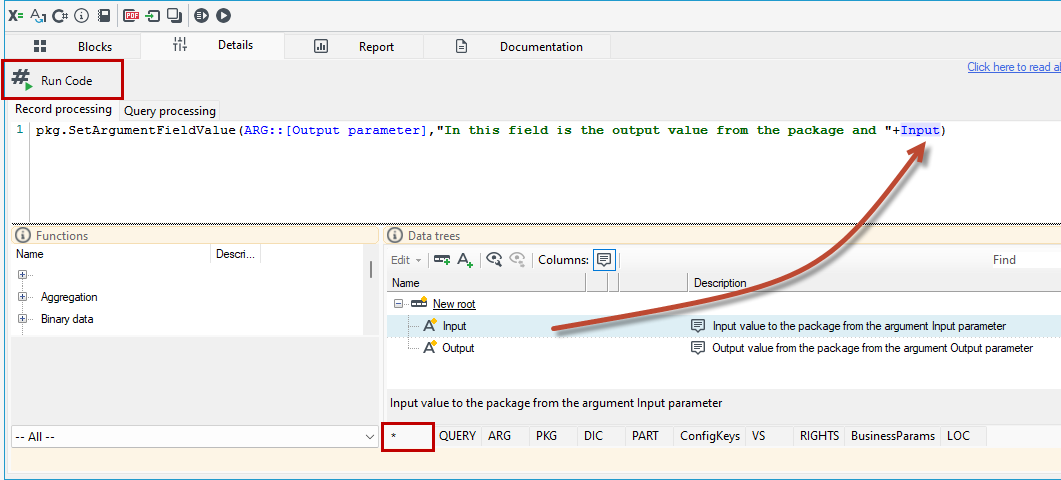This screenshot has height=480, width=1061.
Task: Open the '-- All --' filter dropdown
Action: click(x=195, y=437)
